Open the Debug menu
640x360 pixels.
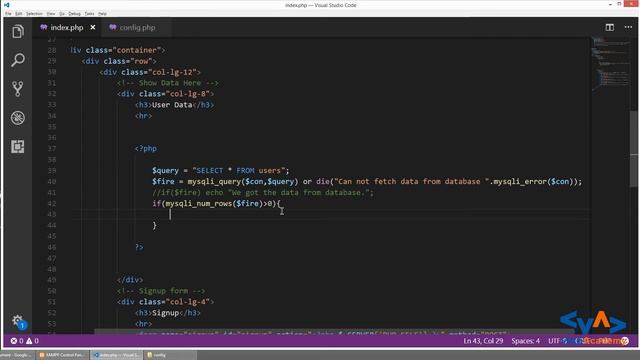[74, 13]
